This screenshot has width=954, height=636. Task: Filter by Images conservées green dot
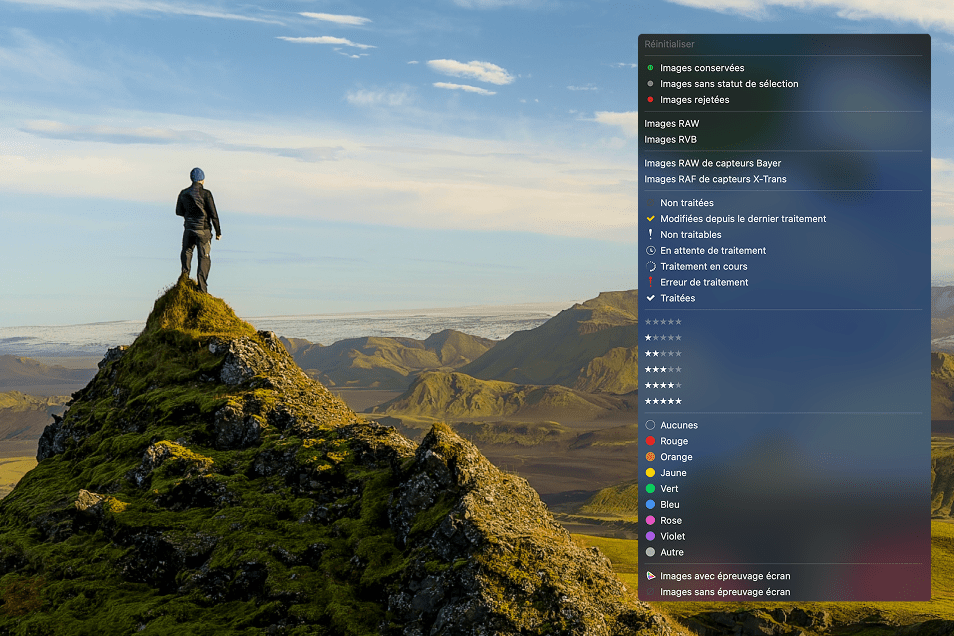pos(650,68)
